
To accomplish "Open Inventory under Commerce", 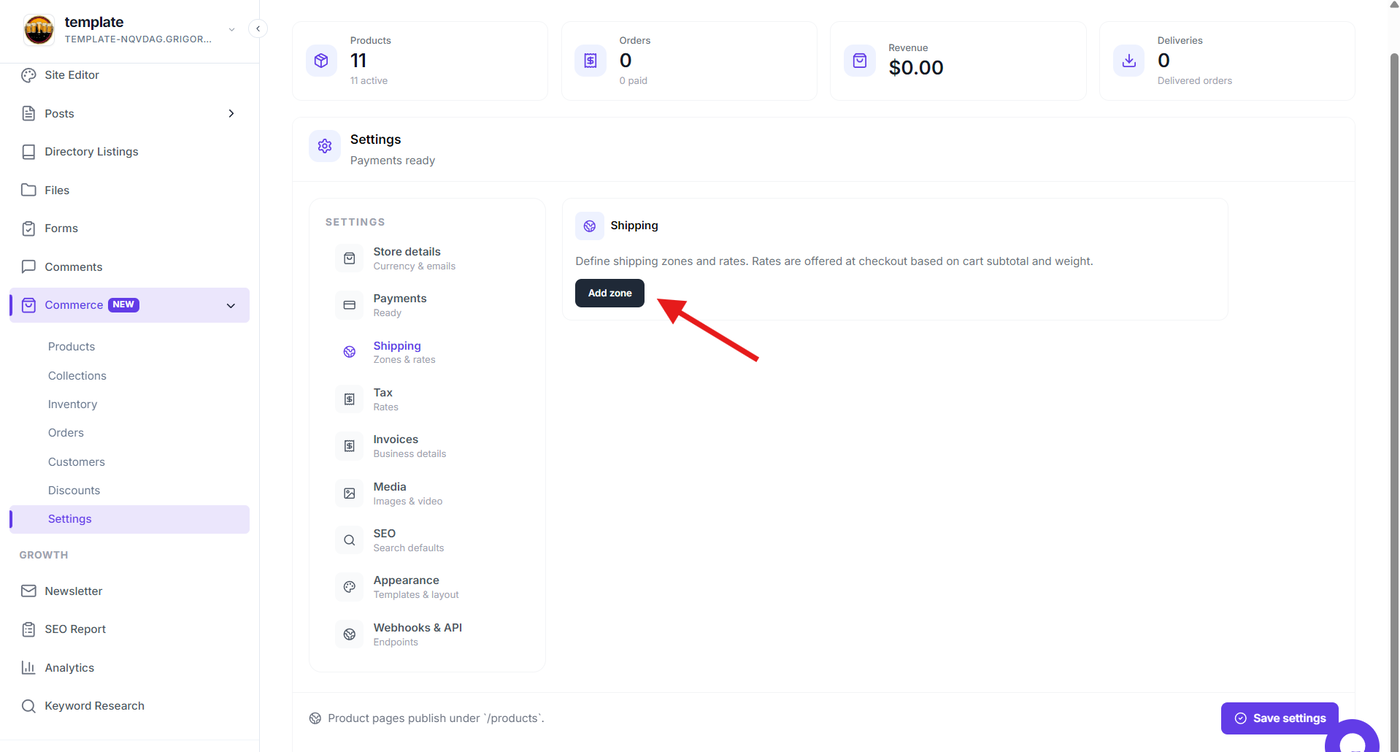I will click(x=73, y=405).
